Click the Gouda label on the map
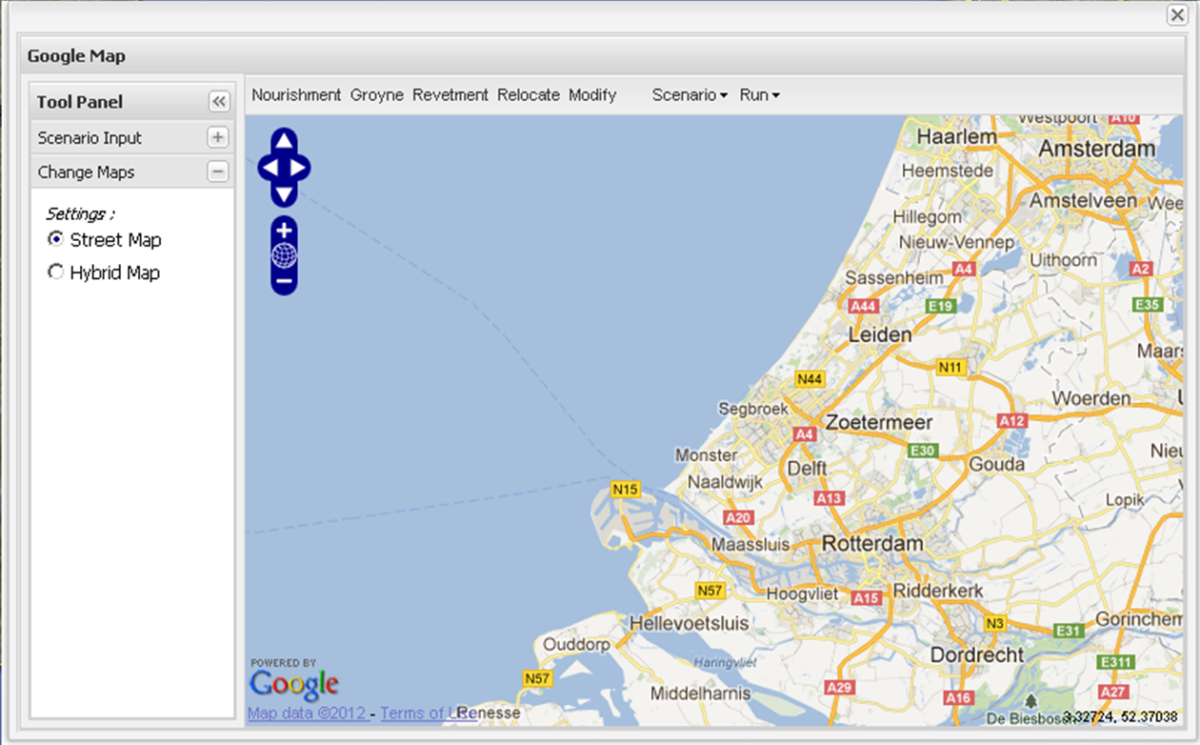Viewport: 1200px width, 745px height. (x=996, y=464)
